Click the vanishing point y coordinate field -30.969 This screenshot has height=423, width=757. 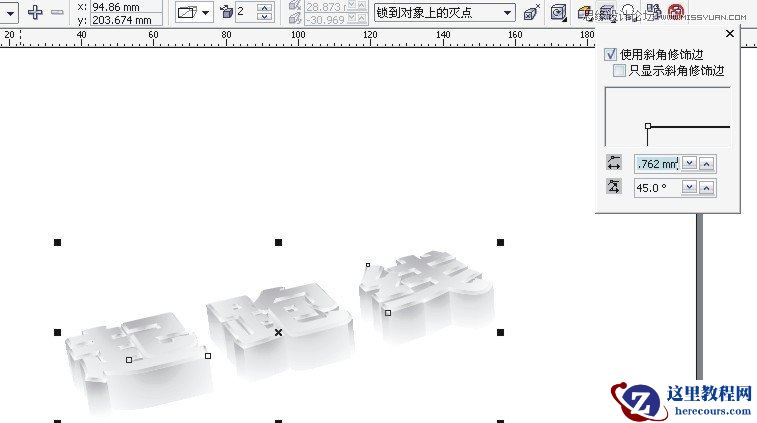pos(326,19)
